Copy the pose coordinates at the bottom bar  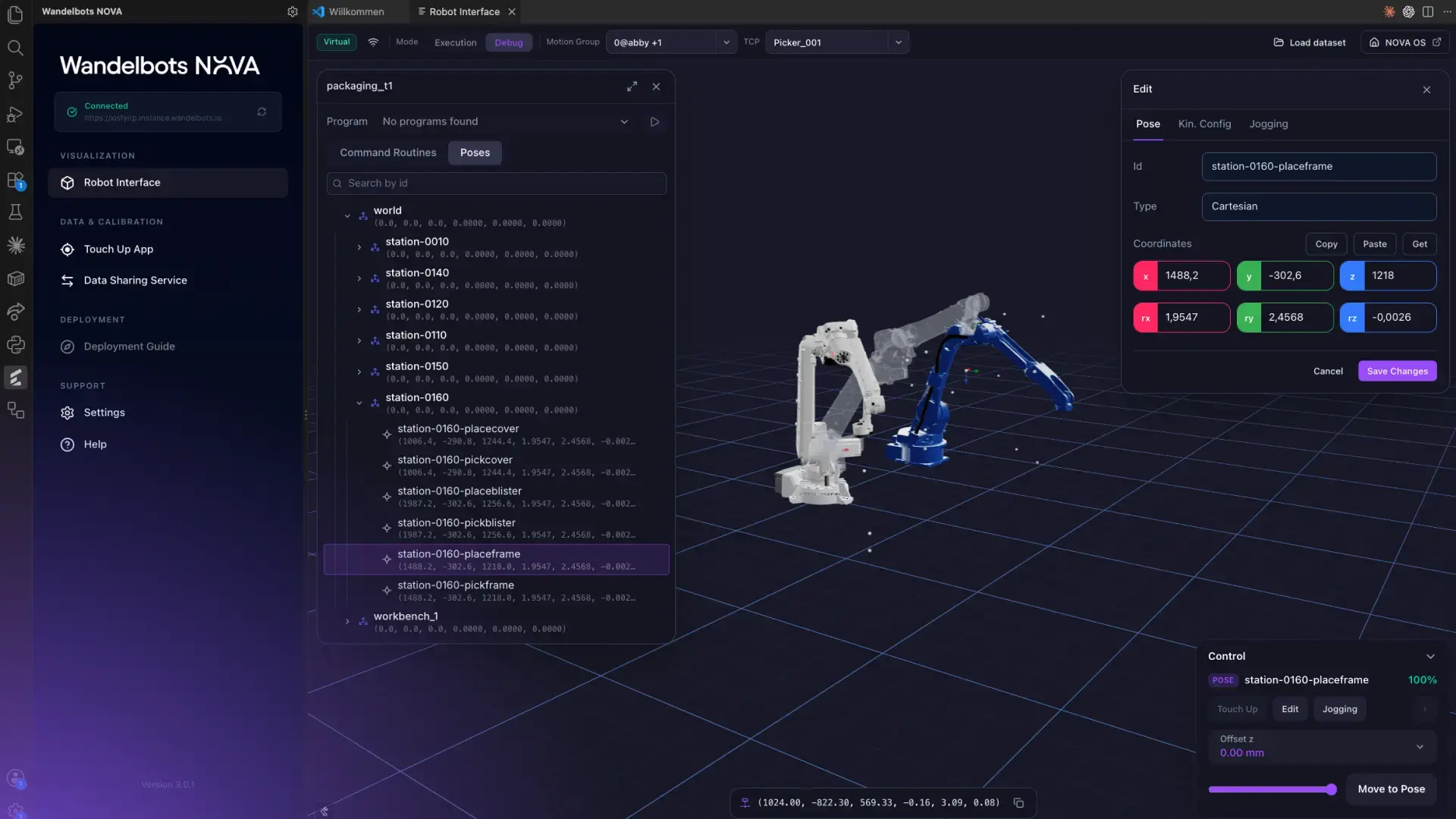[x=1018, y=803]
